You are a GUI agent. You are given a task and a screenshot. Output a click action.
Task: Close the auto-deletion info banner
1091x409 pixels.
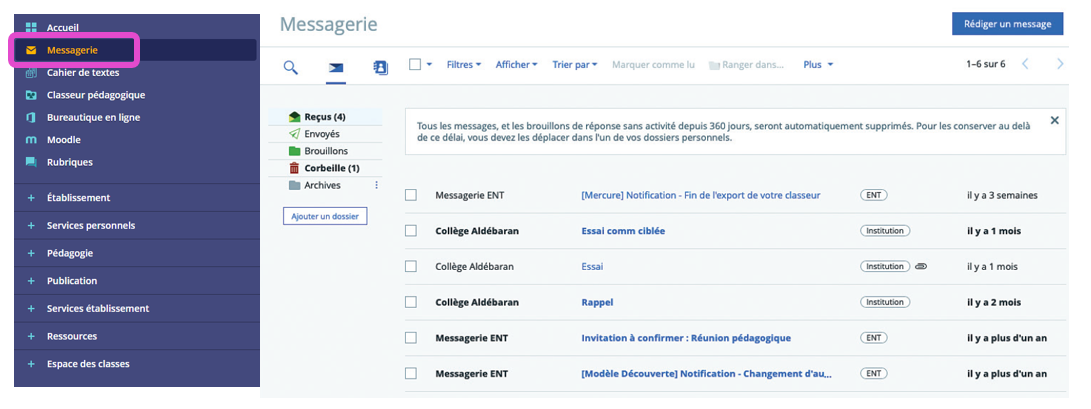1054,120
